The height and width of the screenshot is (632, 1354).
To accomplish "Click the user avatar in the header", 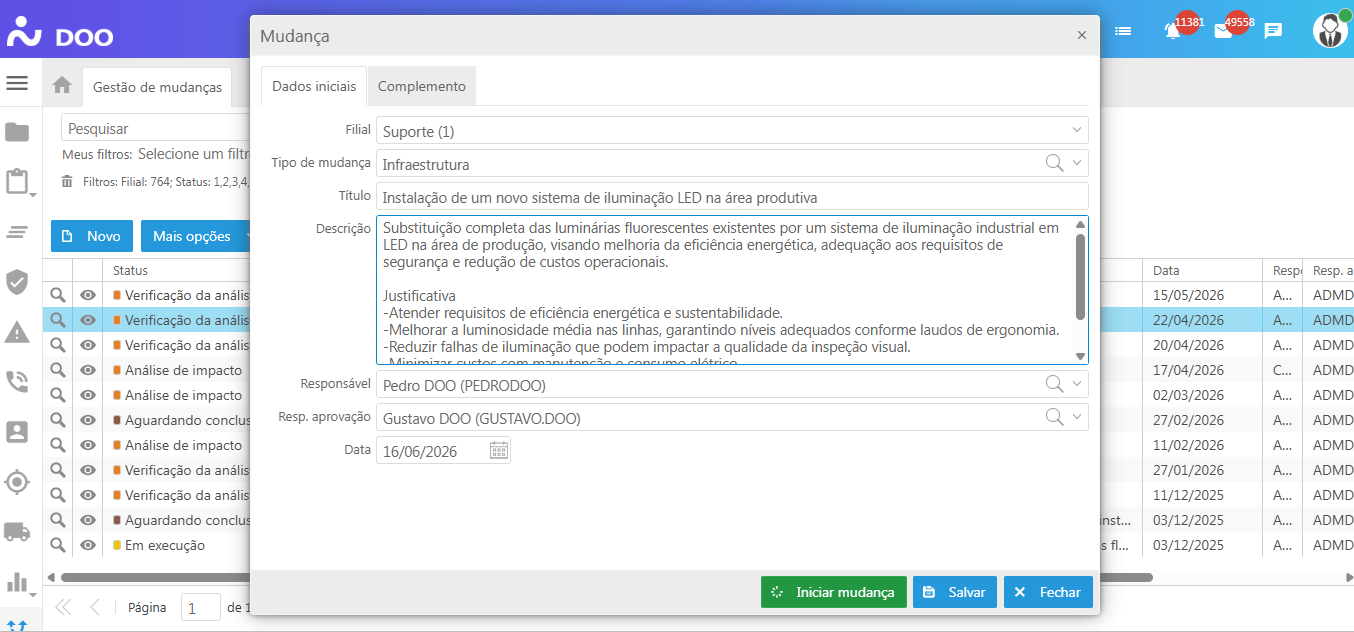I will click(x=1330, y=30).
